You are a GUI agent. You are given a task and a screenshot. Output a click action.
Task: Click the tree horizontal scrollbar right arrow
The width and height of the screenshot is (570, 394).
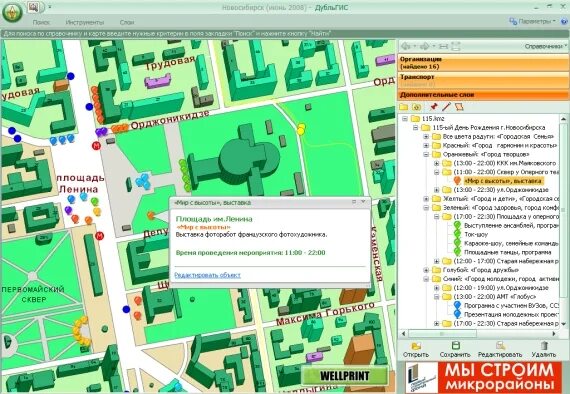tap(555, 333)
